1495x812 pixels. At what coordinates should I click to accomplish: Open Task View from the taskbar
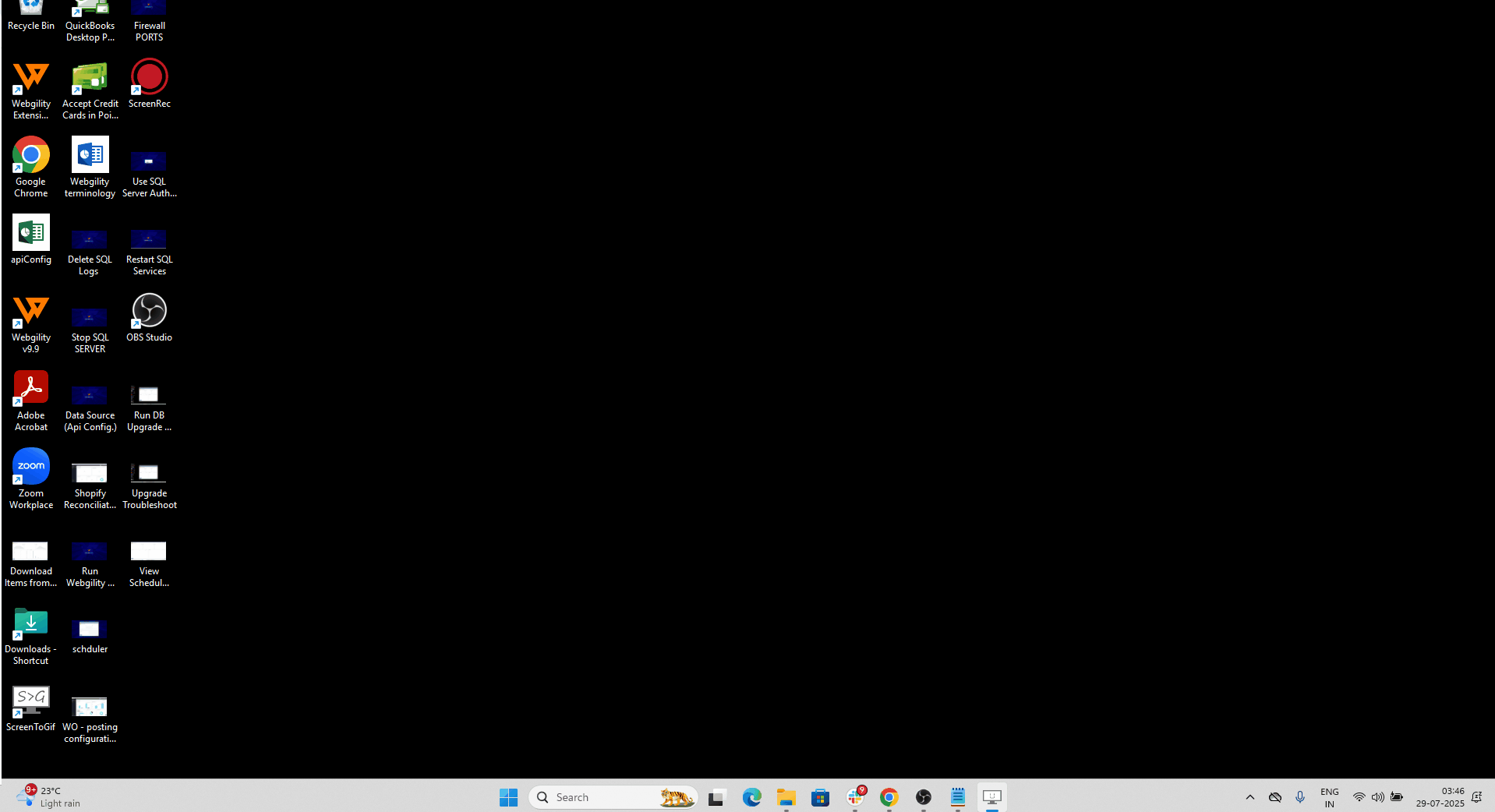[x=717, y=797]
